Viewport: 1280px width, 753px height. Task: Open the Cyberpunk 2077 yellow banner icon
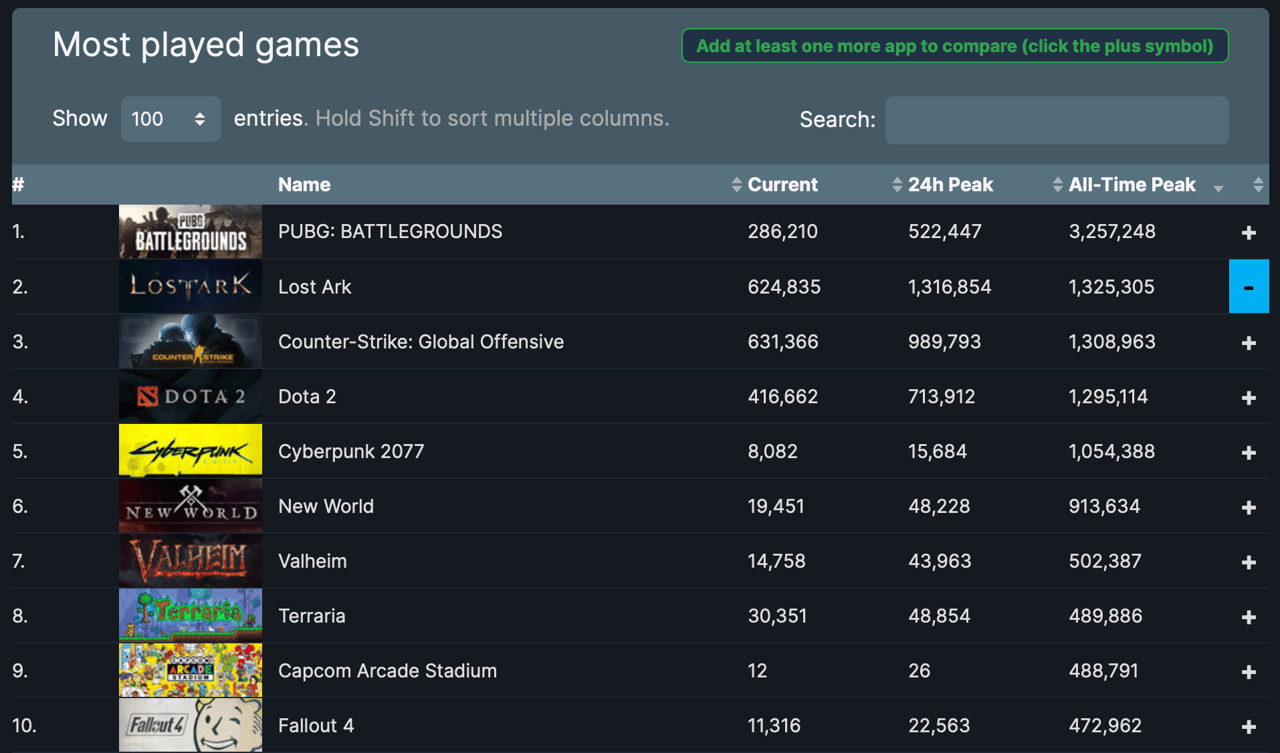tap(190, 450)
